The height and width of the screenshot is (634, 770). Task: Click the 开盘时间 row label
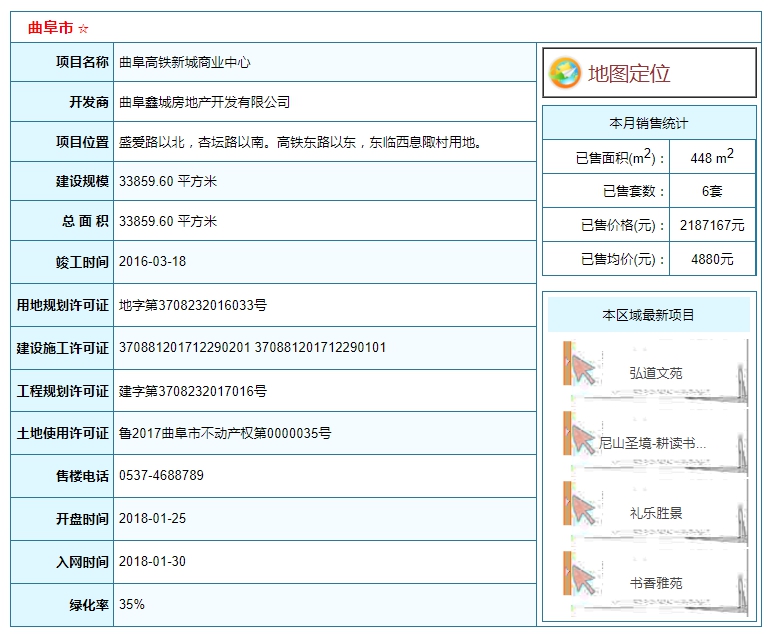(82, 519)
